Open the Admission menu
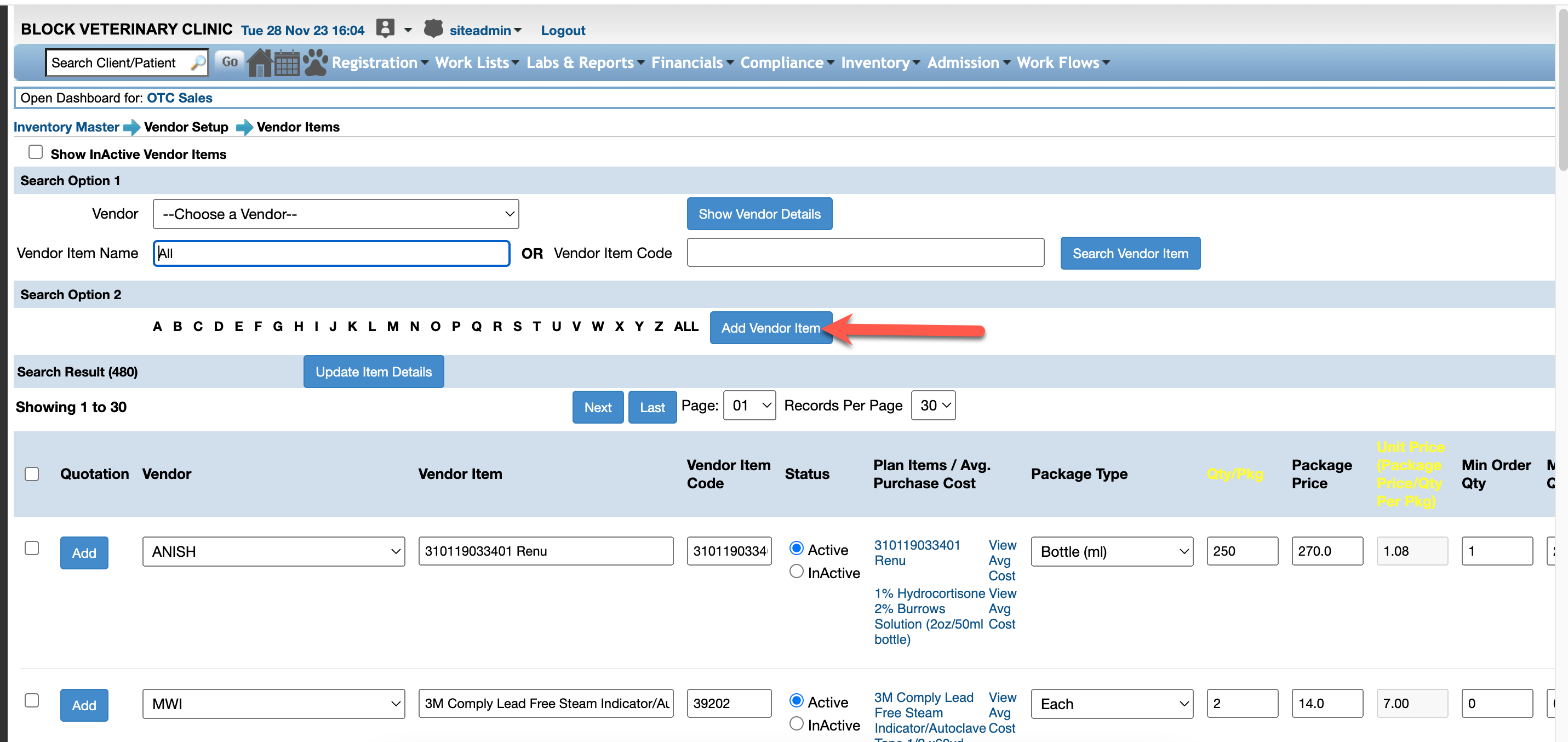Screen dimensions: 1568x742 pos(969,62)
